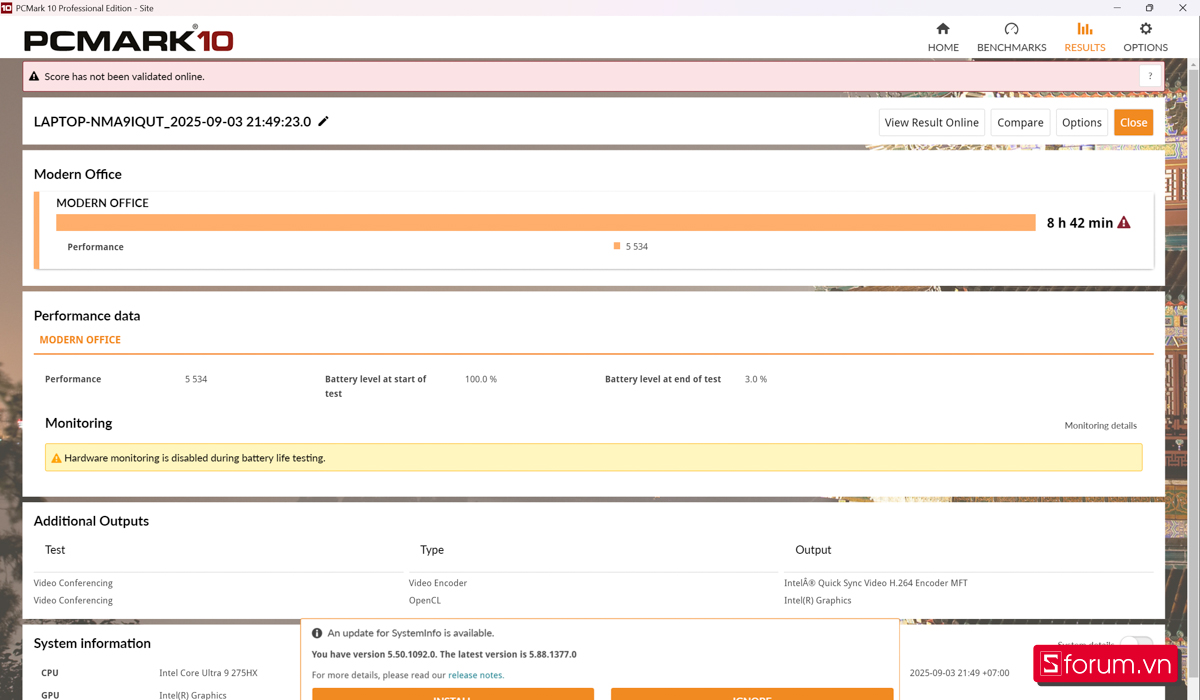The image size is (1200, 700).
Task: Click the Score has not been validated message
Action: (x=124, y=76)
